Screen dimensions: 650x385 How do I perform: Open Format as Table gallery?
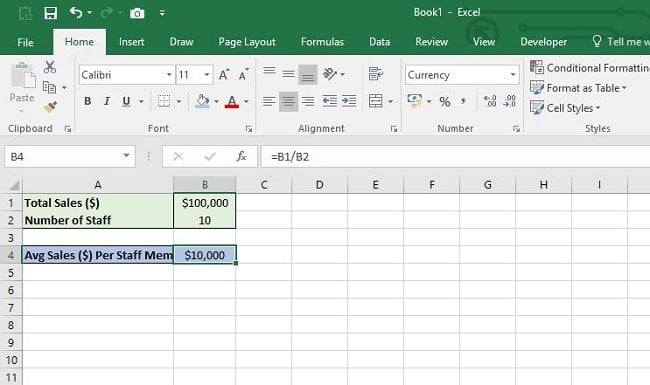(579, 88)
